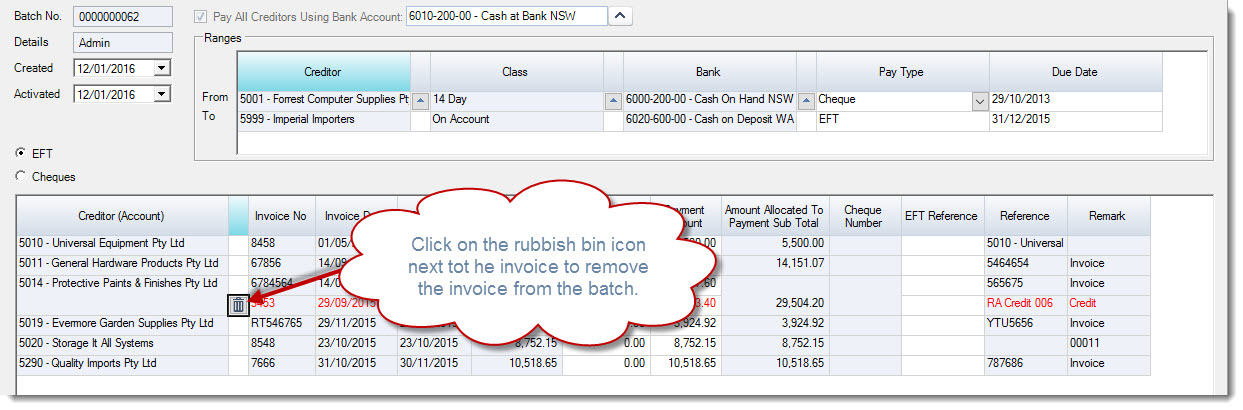Open the Created date dropdown
The width and height of the screenshot is (1243, 410).
(x=162, y=68)
